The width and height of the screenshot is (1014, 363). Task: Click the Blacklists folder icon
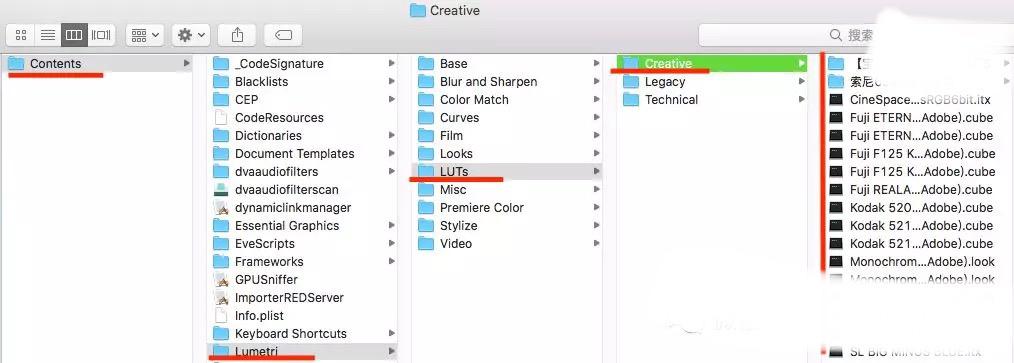pos(221,82)
